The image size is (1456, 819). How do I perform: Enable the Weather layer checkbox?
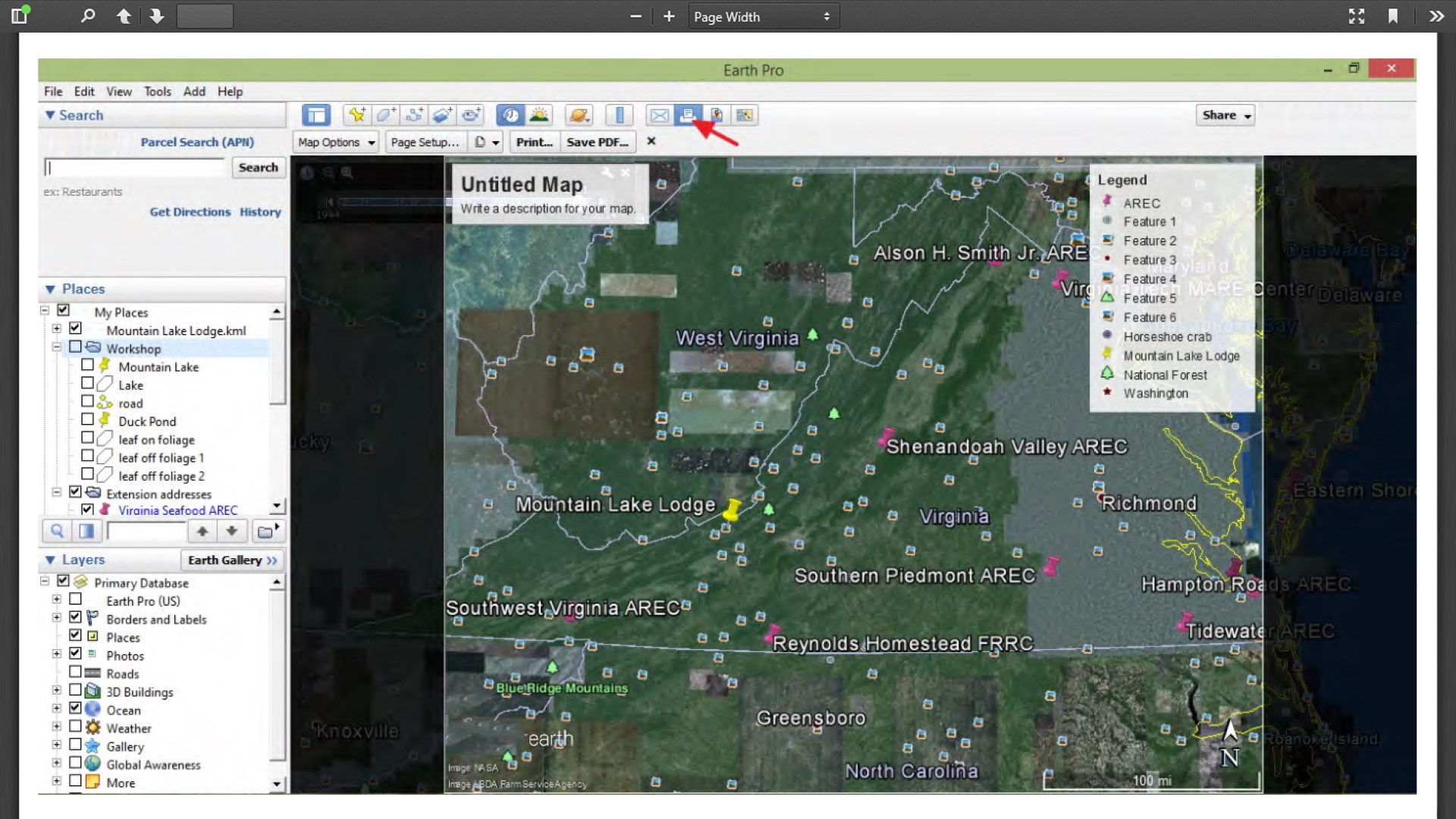[x=75, y=726]
